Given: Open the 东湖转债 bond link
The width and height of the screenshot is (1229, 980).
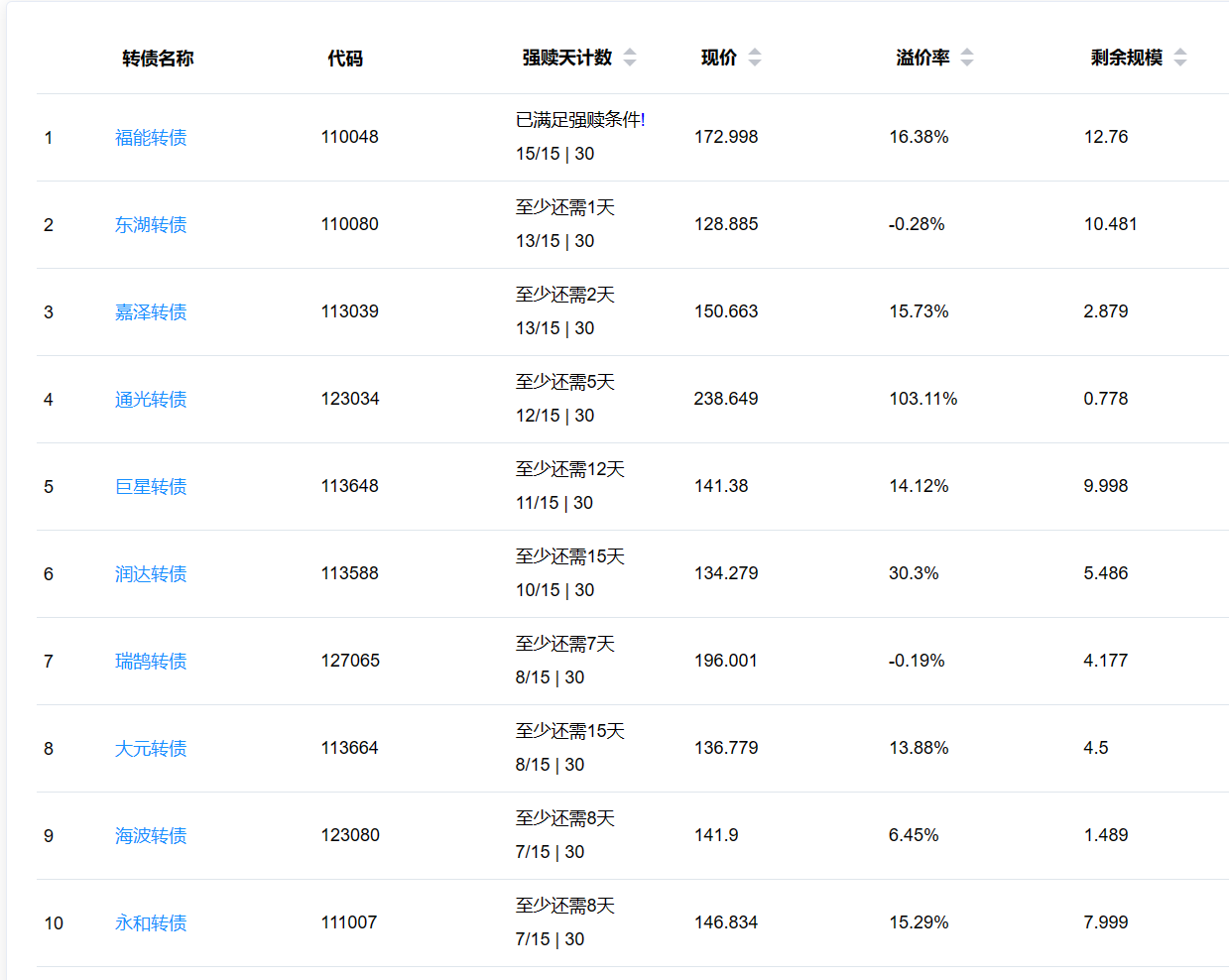Looking at the screenshot, I should 151,225.
